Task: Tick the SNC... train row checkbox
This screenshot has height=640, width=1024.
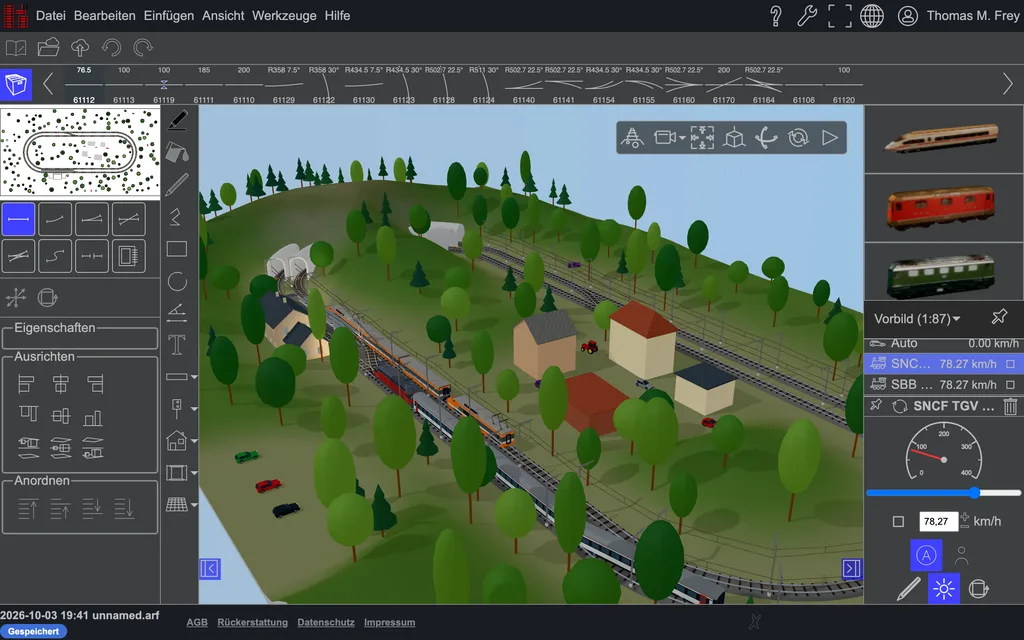Action: coord(1010,364)
